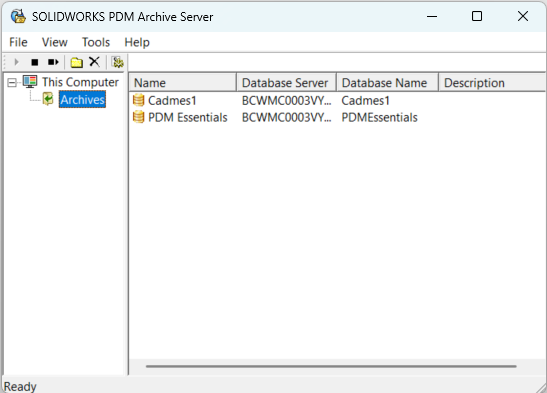Sort by the Database Name column header
Image resolution: width=547 pixels, height=393 pixels.
(x=387, y=83)
